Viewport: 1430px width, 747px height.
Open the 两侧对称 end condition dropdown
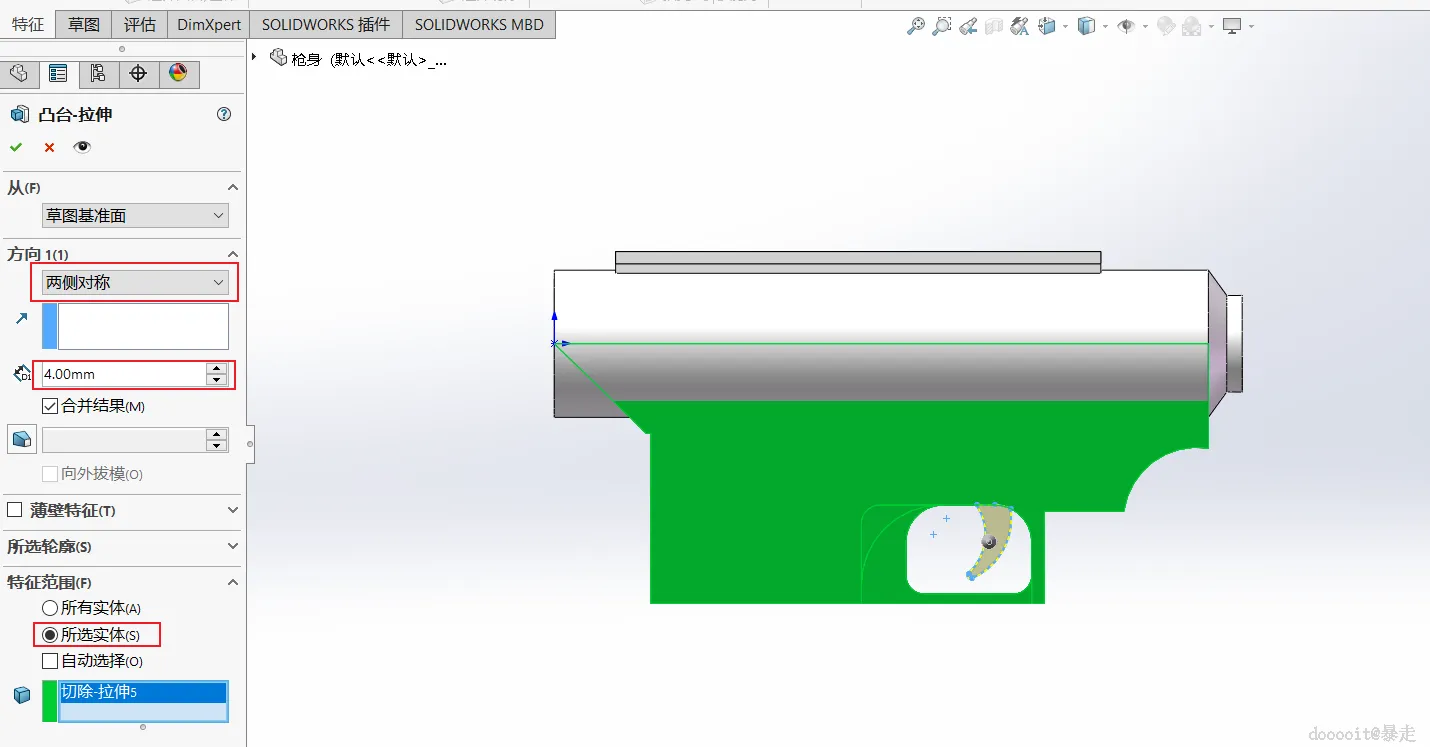(135, 283)
